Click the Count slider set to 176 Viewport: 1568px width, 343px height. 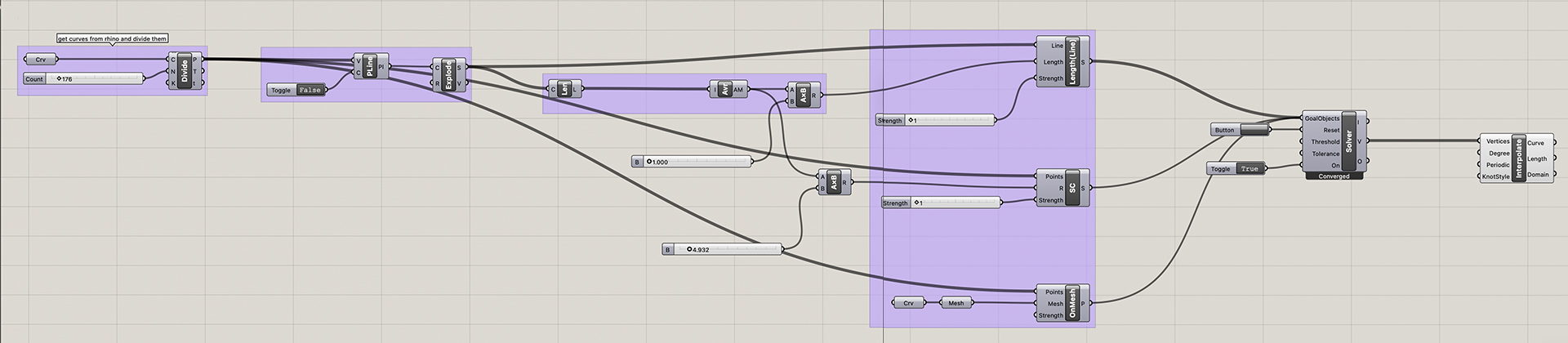coord(96,79)
